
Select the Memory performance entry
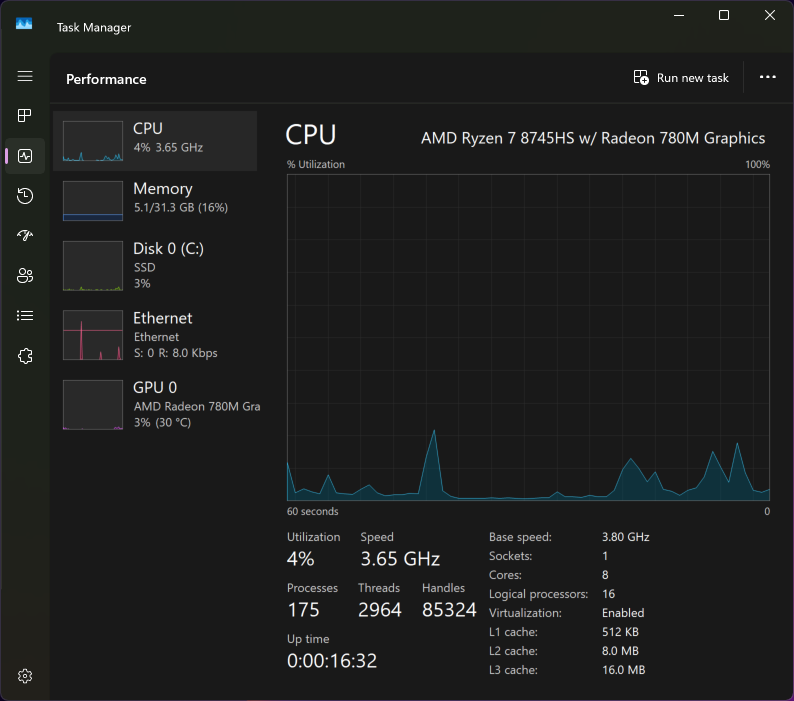coord(155,201)
